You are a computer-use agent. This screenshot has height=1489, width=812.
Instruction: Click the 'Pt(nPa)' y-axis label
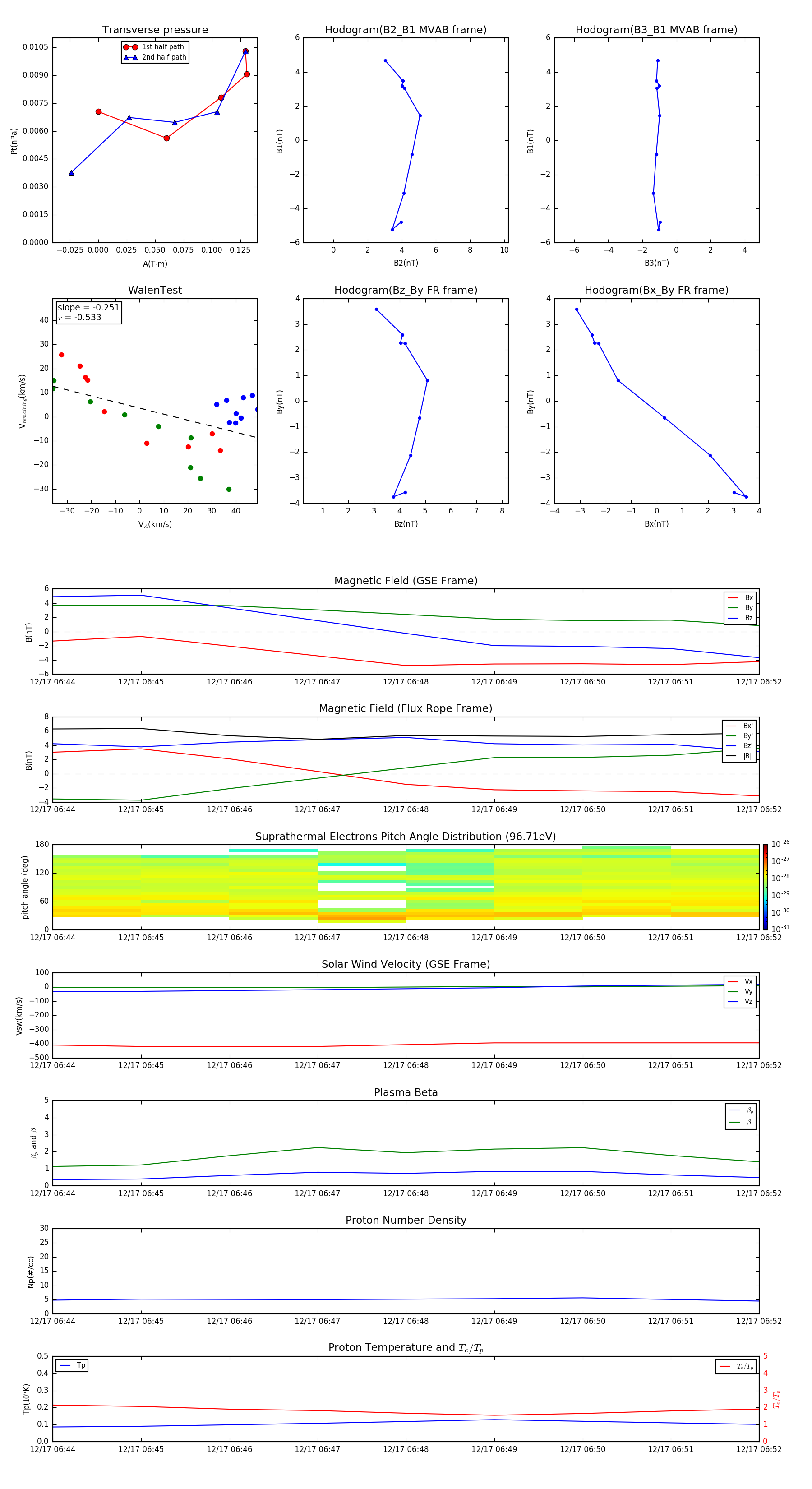[x=14, y=140]
